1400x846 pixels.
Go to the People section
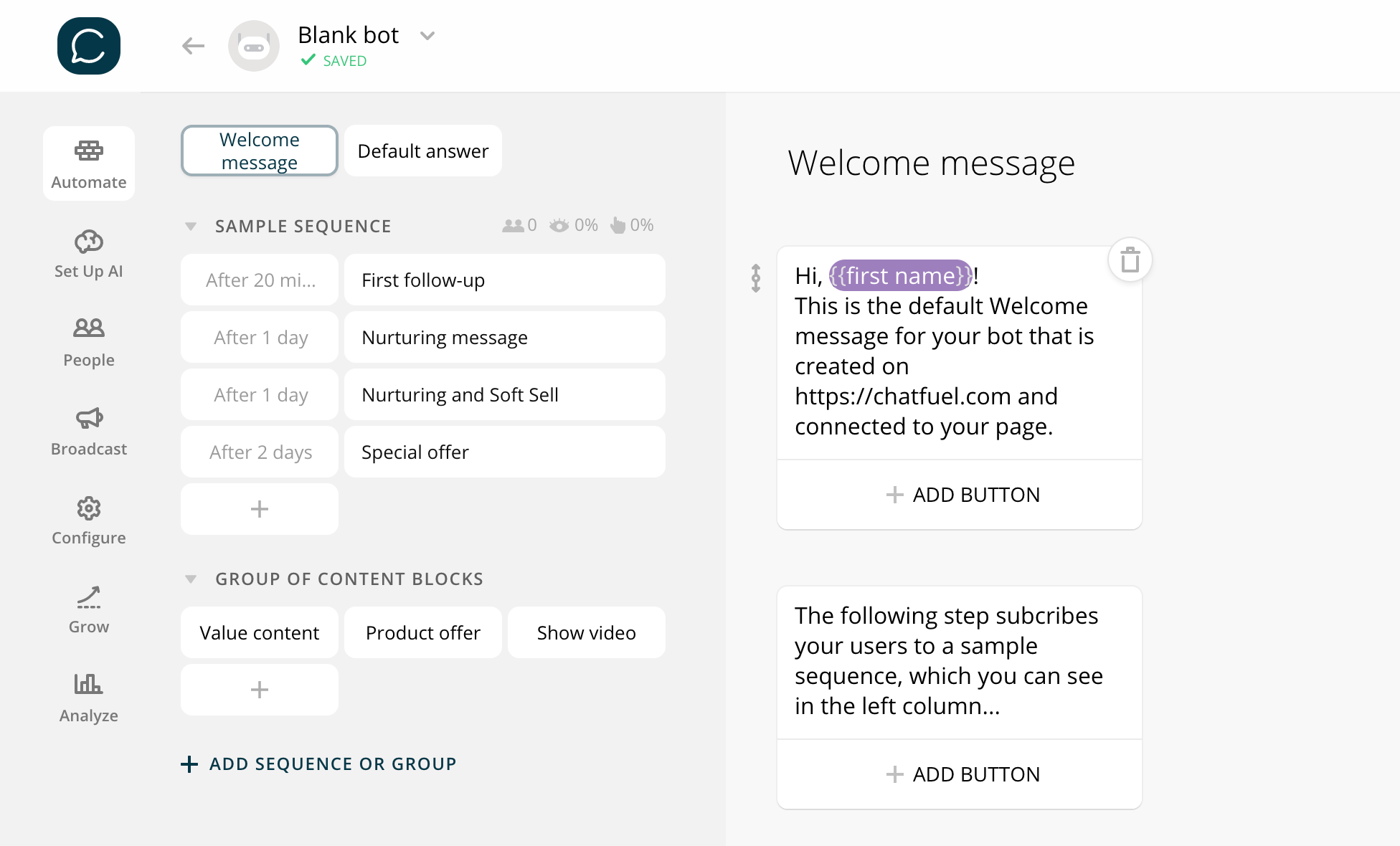pos(89,343)
